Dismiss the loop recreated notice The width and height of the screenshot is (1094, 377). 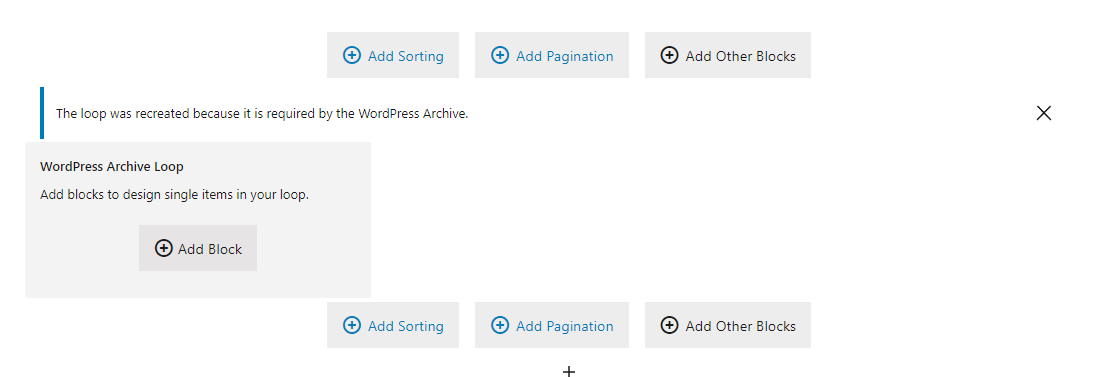(1043, 113)
